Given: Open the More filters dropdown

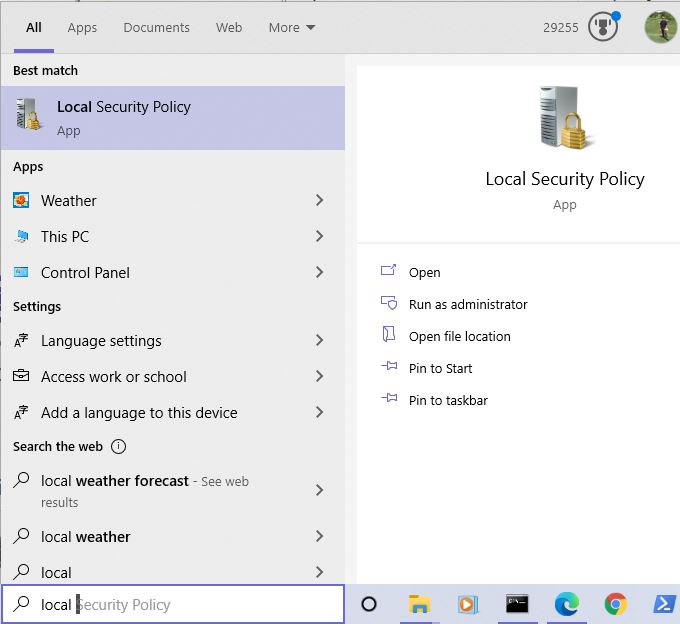Looking at the screenshot, I should pyautogui.click(x=291, y=27).
